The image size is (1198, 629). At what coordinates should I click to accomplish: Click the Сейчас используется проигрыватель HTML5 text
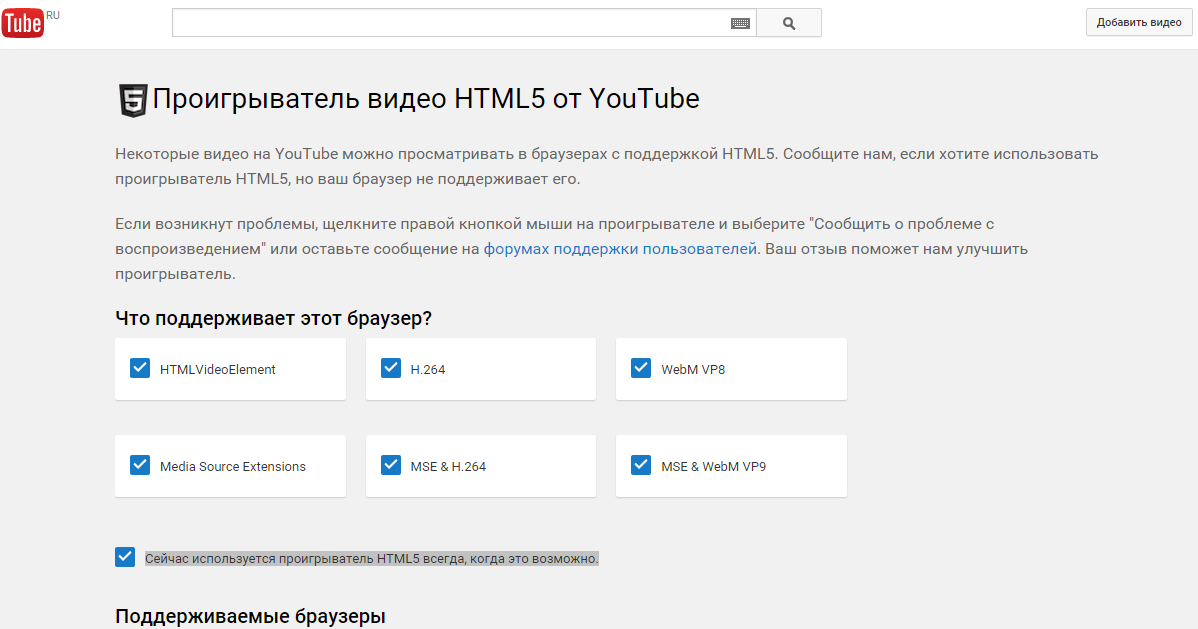click(371, 559)
